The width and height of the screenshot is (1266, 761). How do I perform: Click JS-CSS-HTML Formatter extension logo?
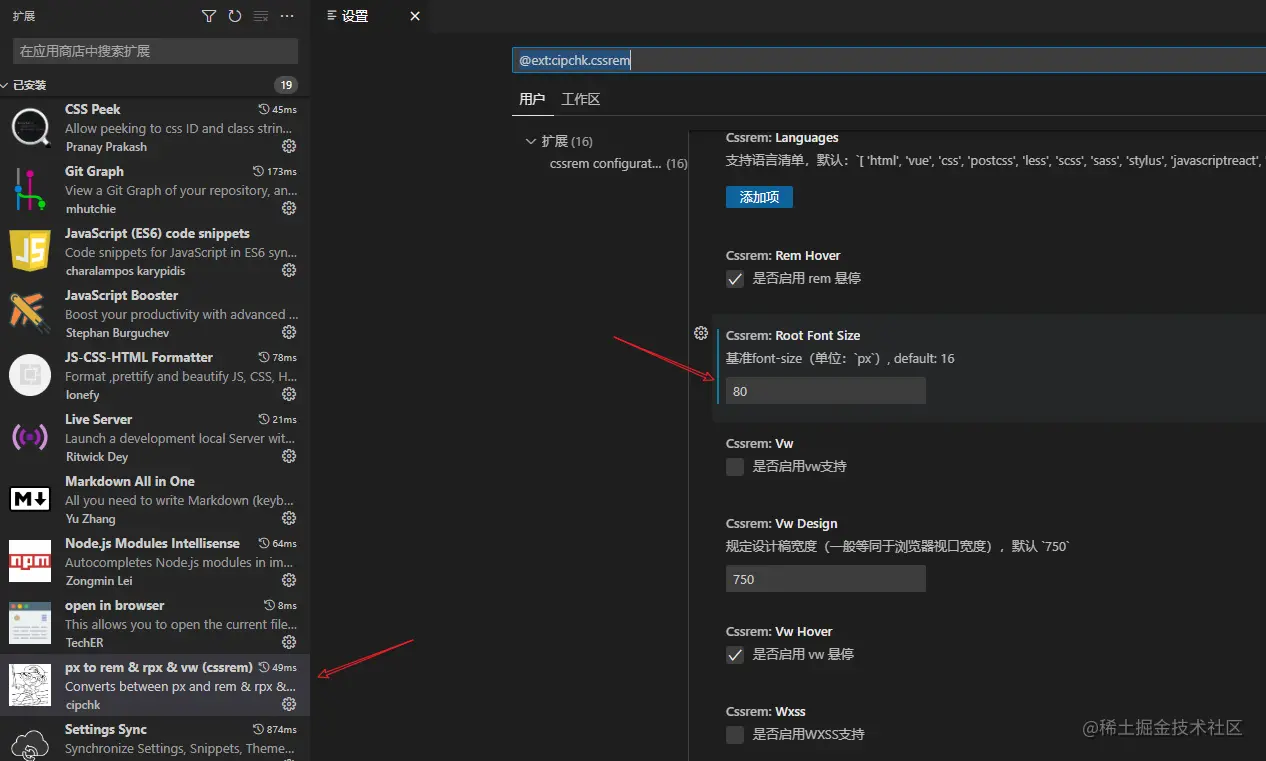(30, 375)
